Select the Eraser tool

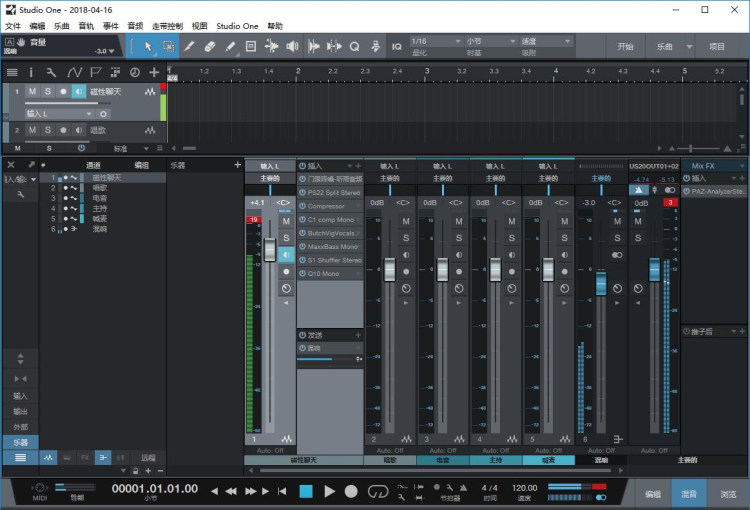coord(210,46)
